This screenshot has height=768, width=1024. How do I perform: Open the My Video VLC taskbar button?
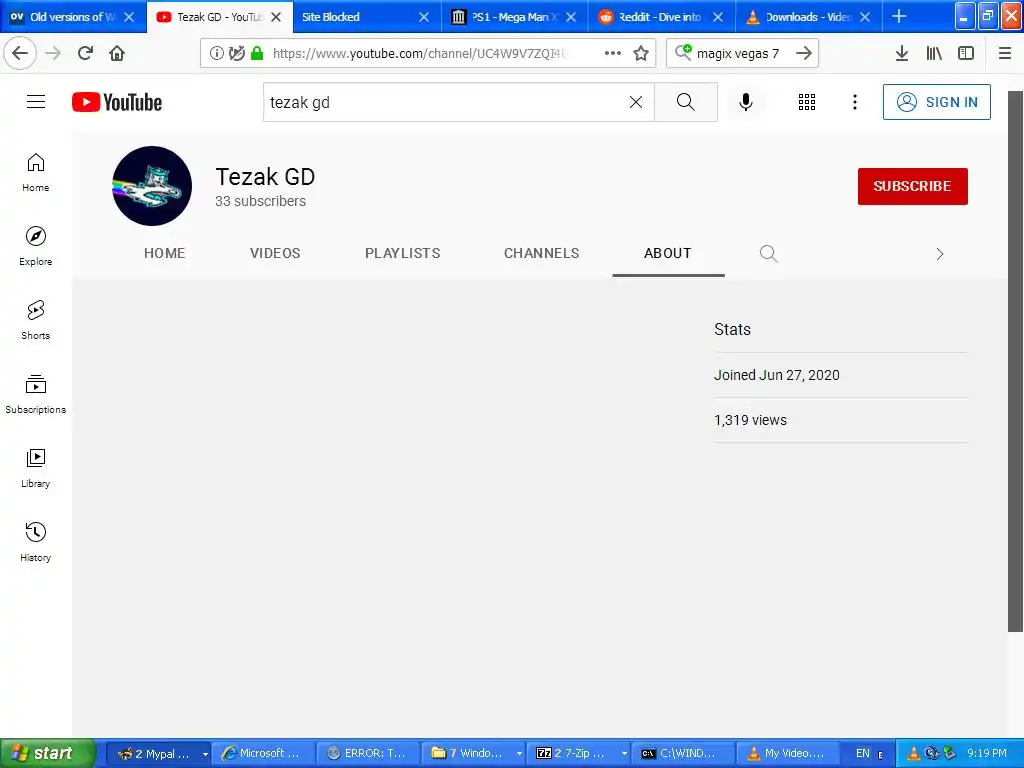click(788, 754)
